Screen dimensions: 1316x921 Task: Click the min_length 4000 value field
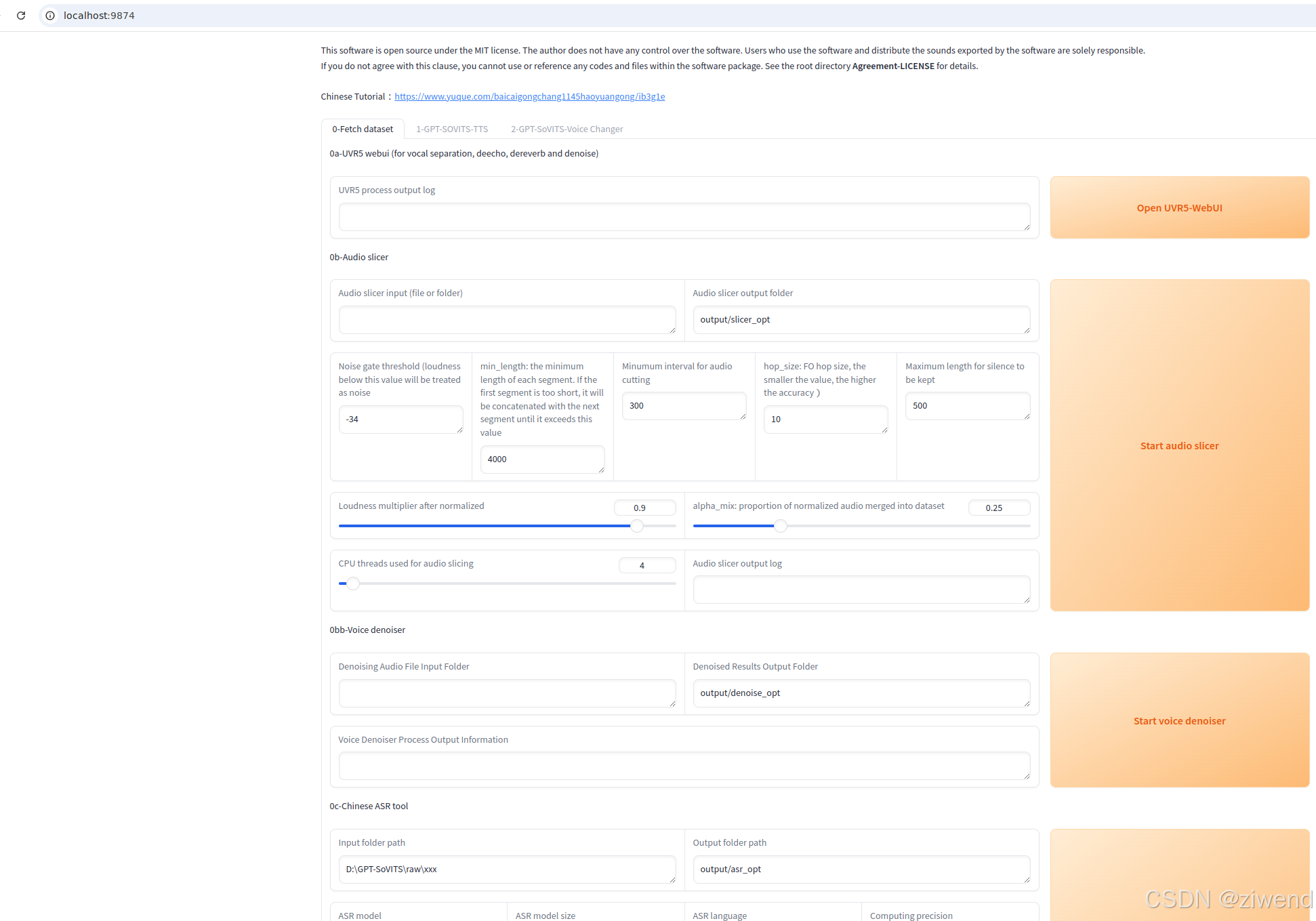[541, 459]
